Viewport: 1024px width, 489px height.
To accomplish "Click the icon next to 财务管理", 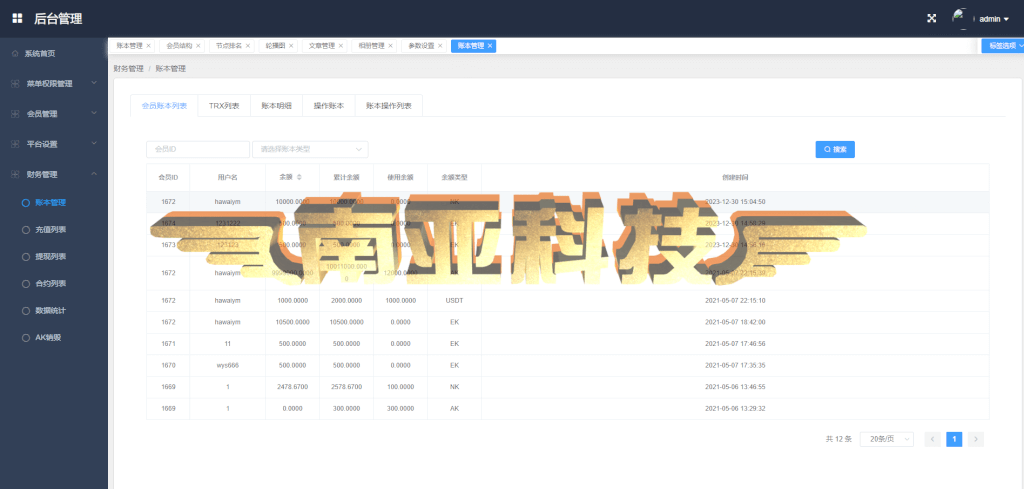I will (15, 174).
